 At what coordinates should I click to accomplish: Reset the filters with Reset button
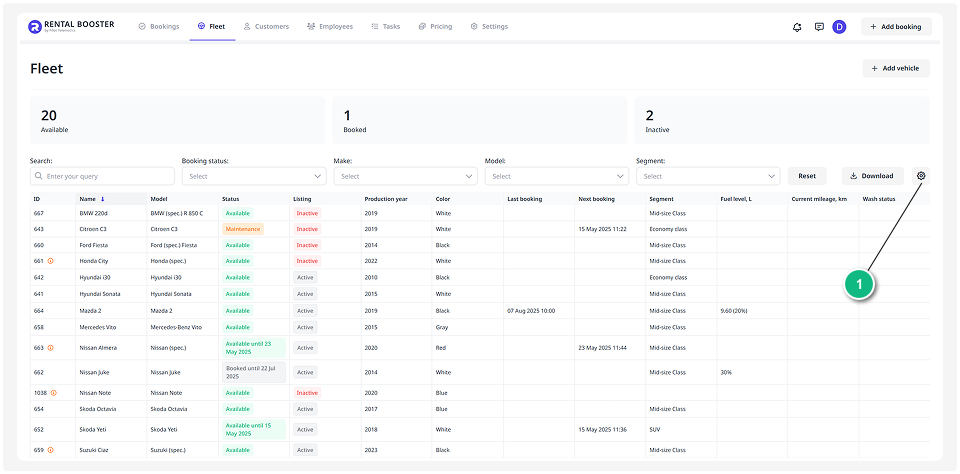click(x=807, y=176)
